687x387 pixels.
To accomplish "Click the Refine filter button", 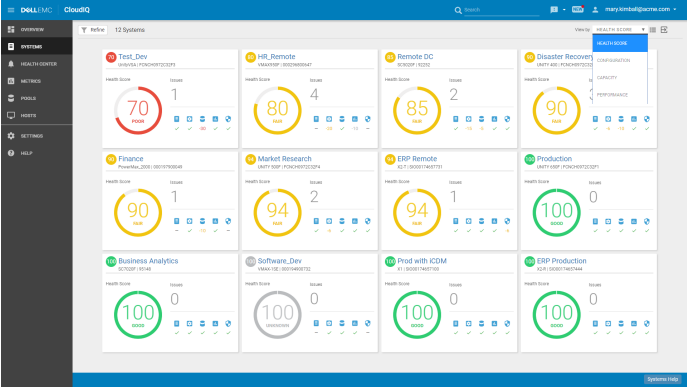I will pyautogui.click(x=93, y=30).
